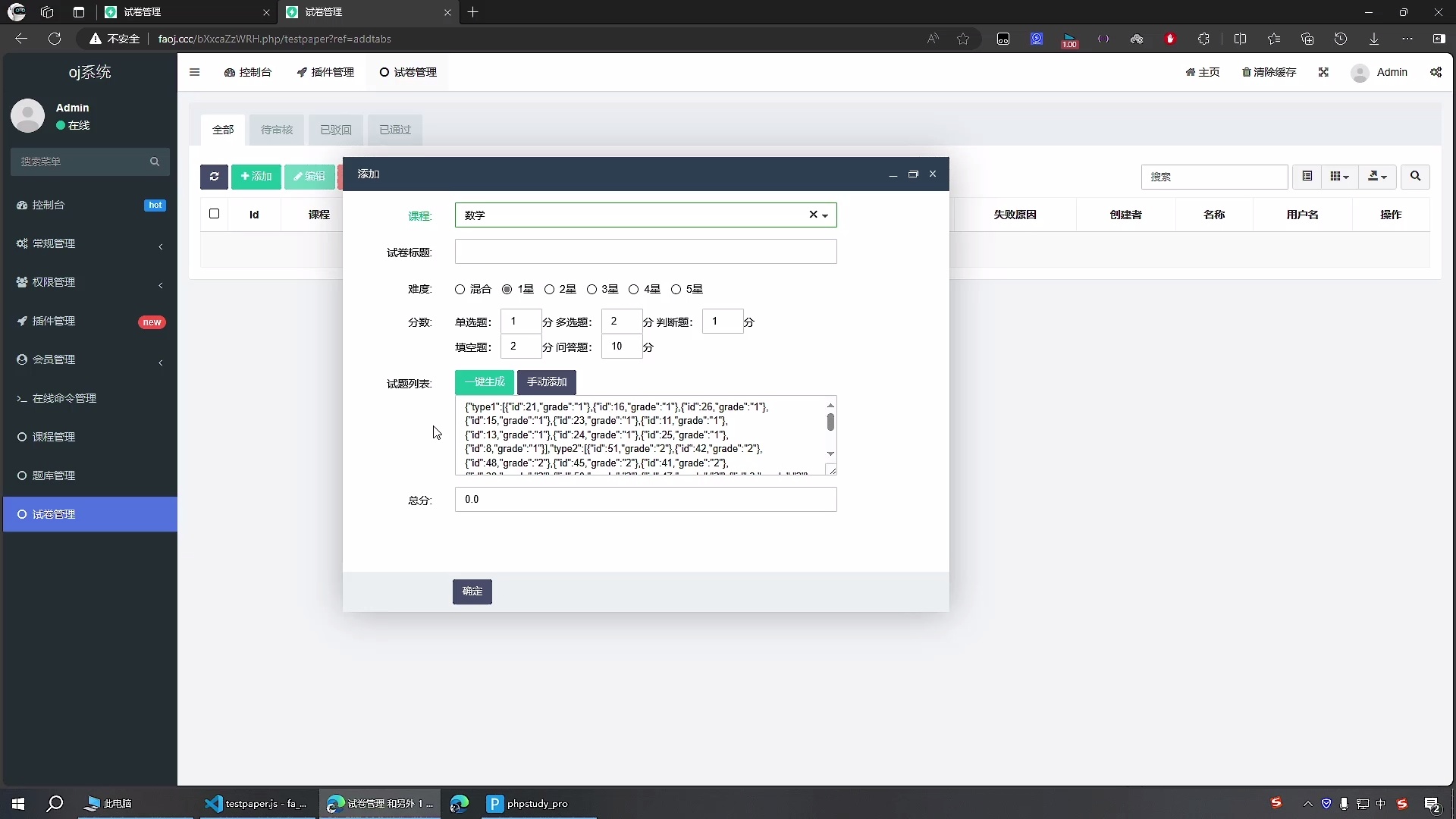This screenshot has height=819, width=1456.
Task: Click sidebar menu search magnifier icon
Action: (x=155, y=162)
